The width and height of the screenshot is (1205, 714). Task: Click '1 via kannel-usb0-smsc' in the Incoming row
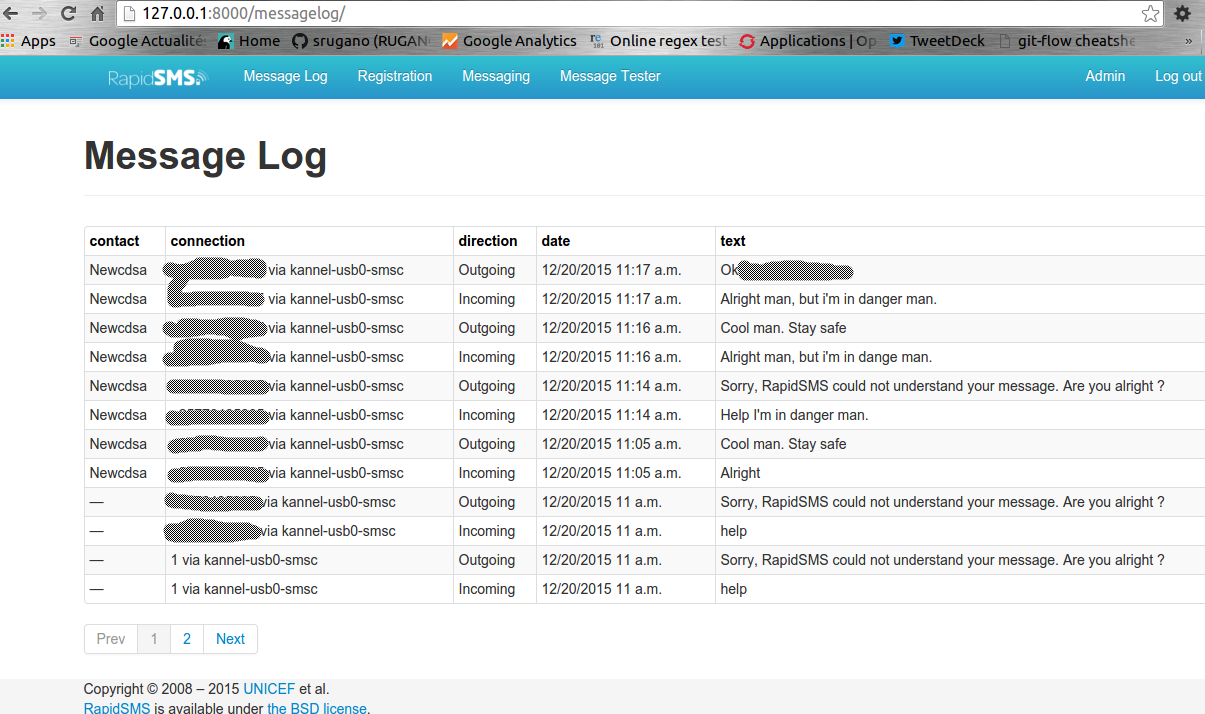pos(244,589)
